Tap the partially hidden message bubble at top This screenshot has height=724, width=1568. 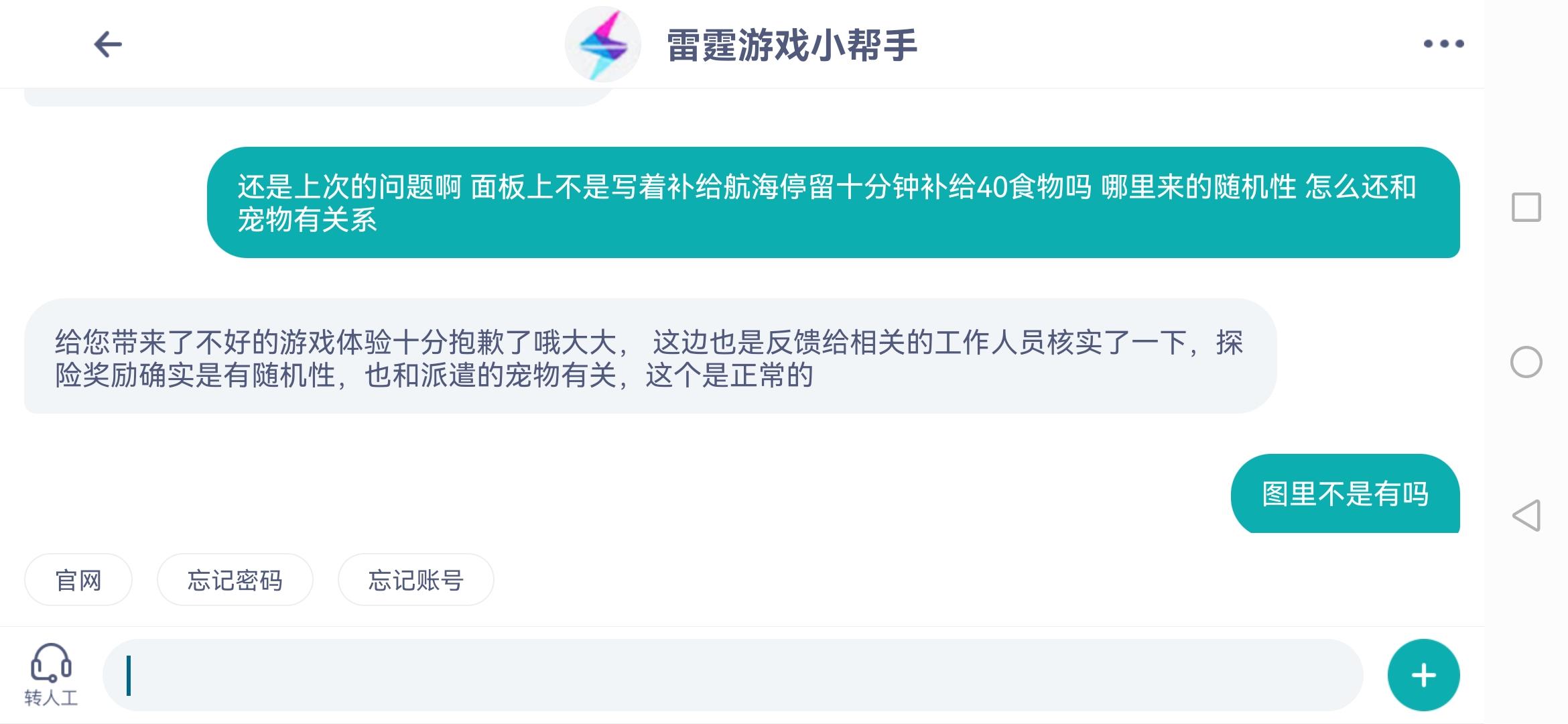(318, 97)
